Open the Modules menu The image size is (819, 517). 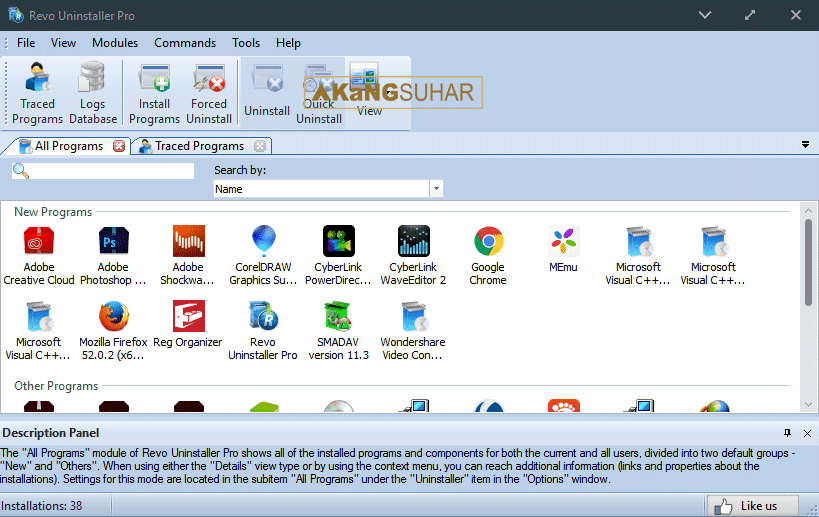click(x=115, y=43)
